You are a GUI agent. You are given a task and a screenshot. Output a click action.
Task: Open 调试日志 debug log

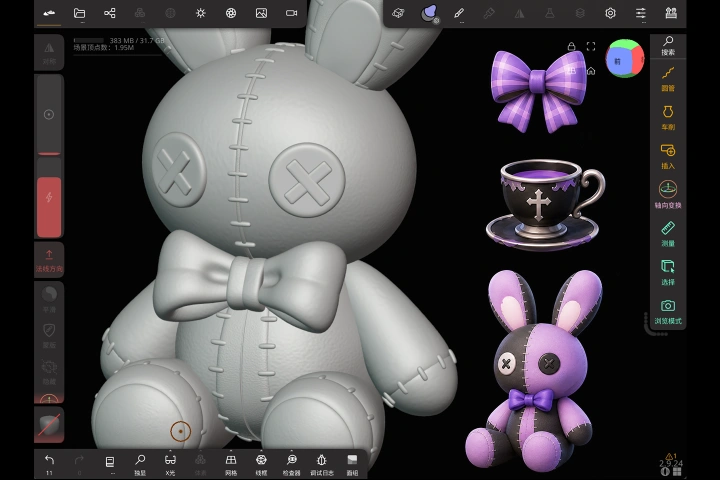click(322, 464)
